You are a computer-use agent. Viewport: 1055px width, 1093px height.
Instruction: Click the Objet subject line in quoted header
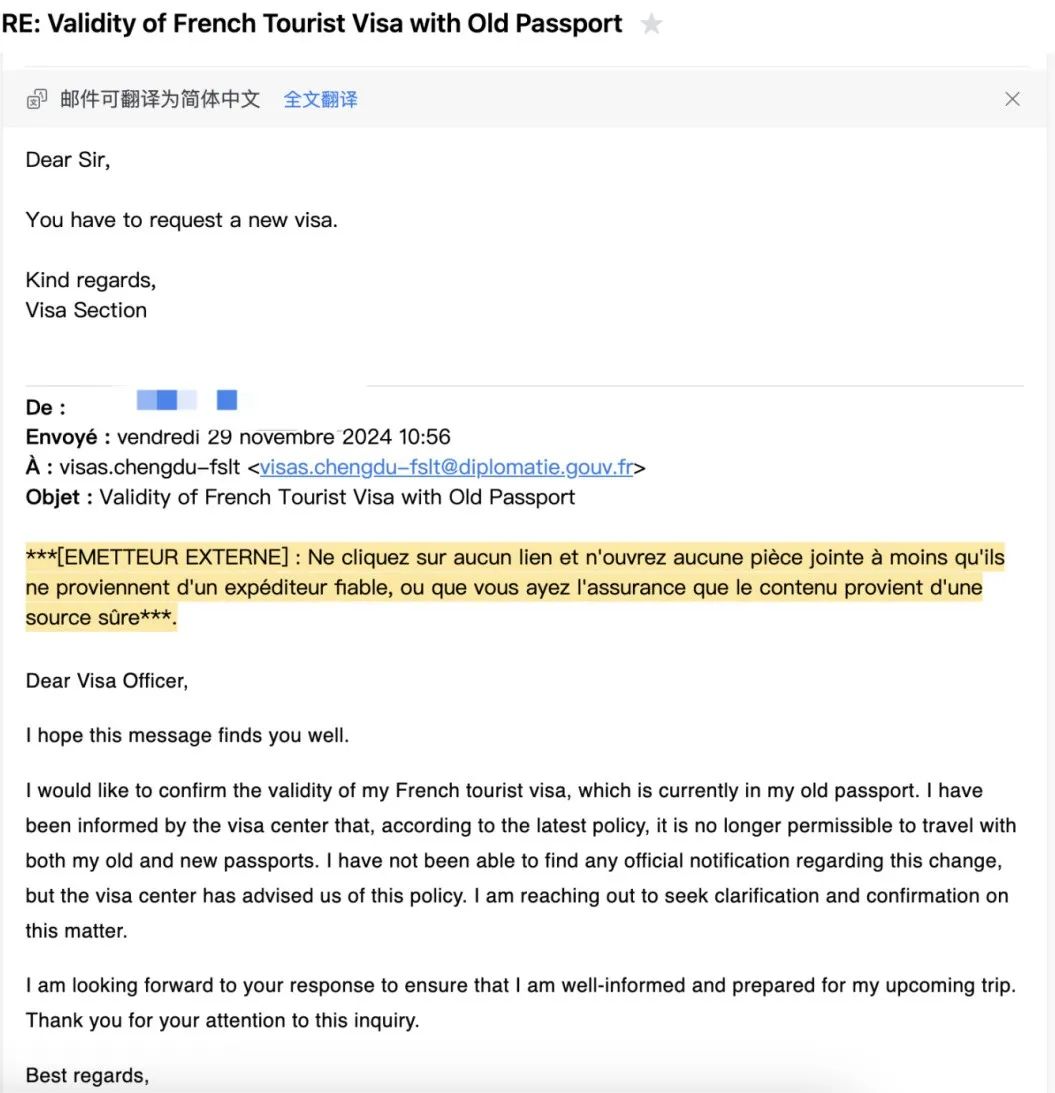[300, 497]
